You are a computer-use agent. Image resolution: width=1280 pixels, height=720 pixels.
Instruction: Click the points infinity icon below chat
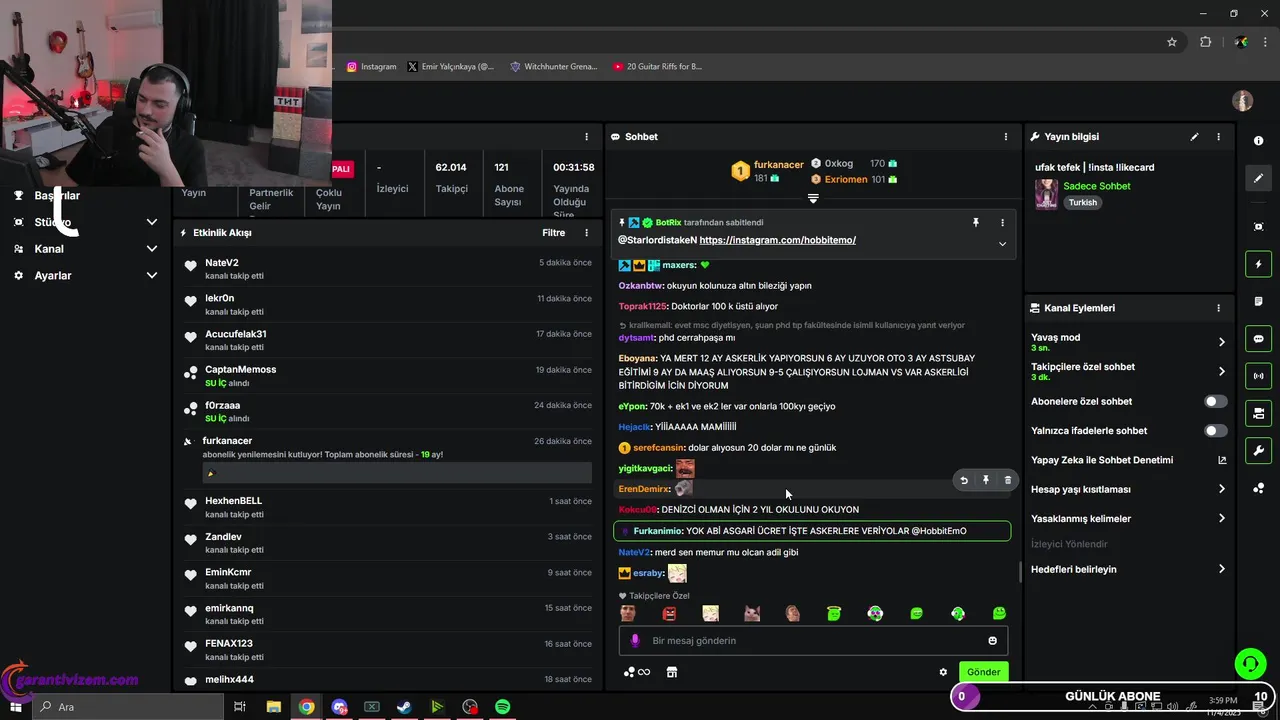pyautogui.click(x=637, y=672)
